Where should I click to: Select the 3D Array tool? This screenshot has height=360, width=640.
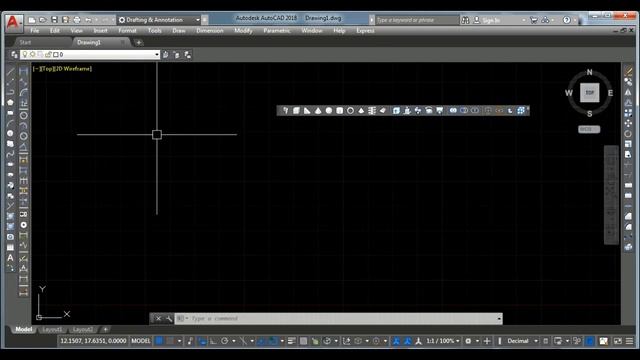521,111
